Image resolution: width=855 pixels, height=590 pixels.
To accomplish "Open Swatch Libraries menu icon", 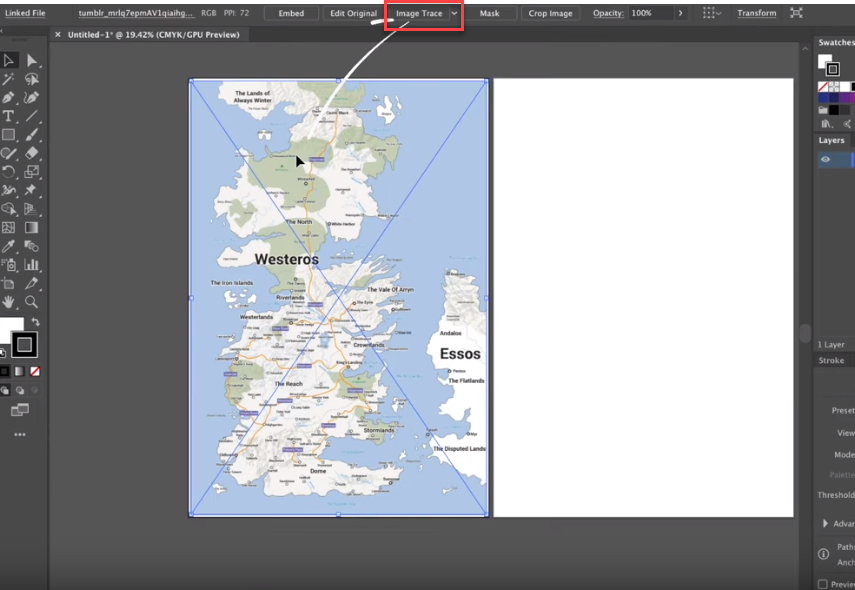I will pyautogui.click(x=827, y=124).
